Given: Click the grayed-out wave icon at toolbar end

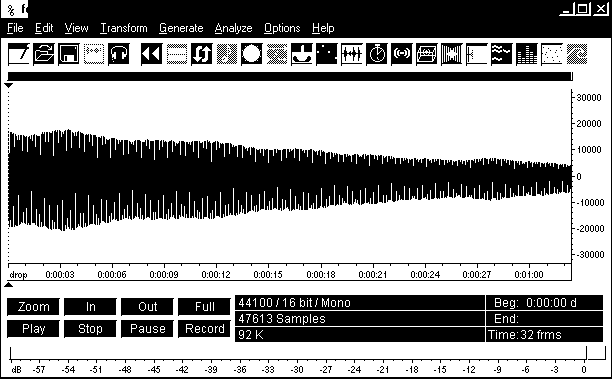Looking at the screenshot, I should click(576, 54).
